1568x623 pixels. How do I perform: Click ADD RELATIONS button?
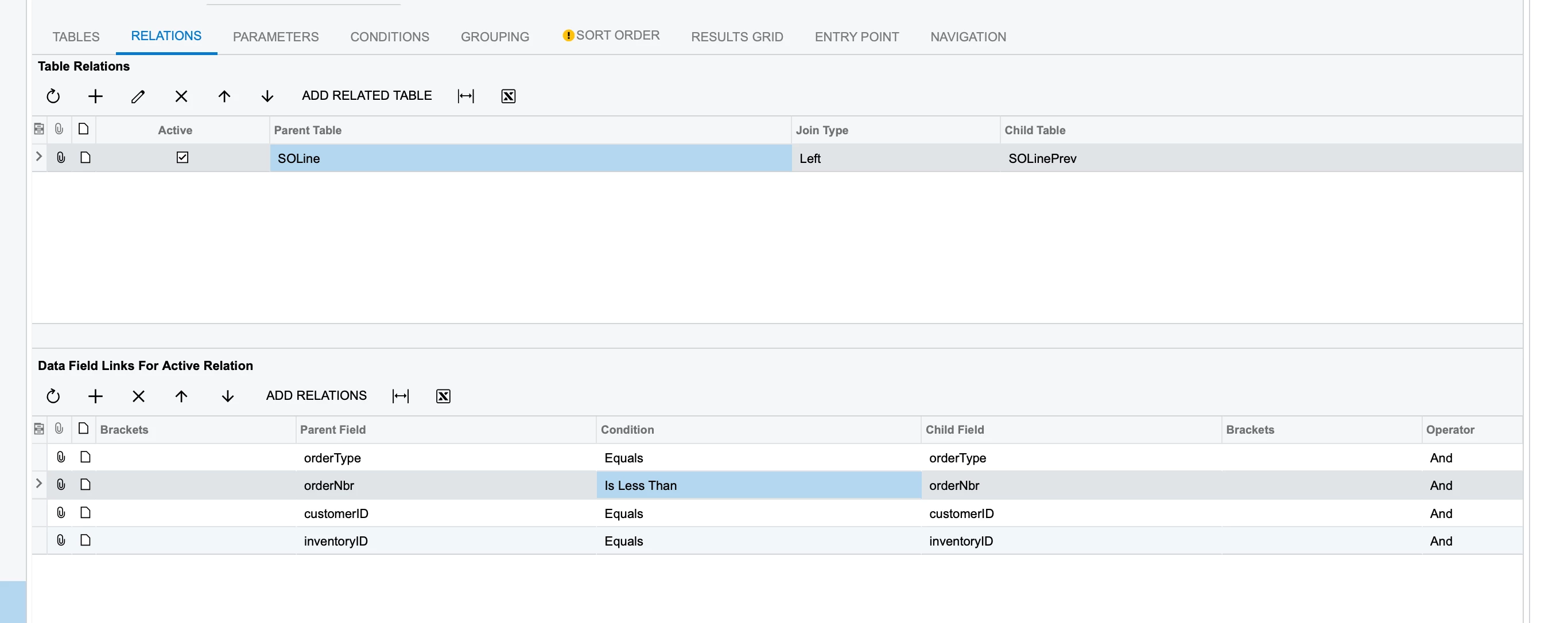click(316, 395)
